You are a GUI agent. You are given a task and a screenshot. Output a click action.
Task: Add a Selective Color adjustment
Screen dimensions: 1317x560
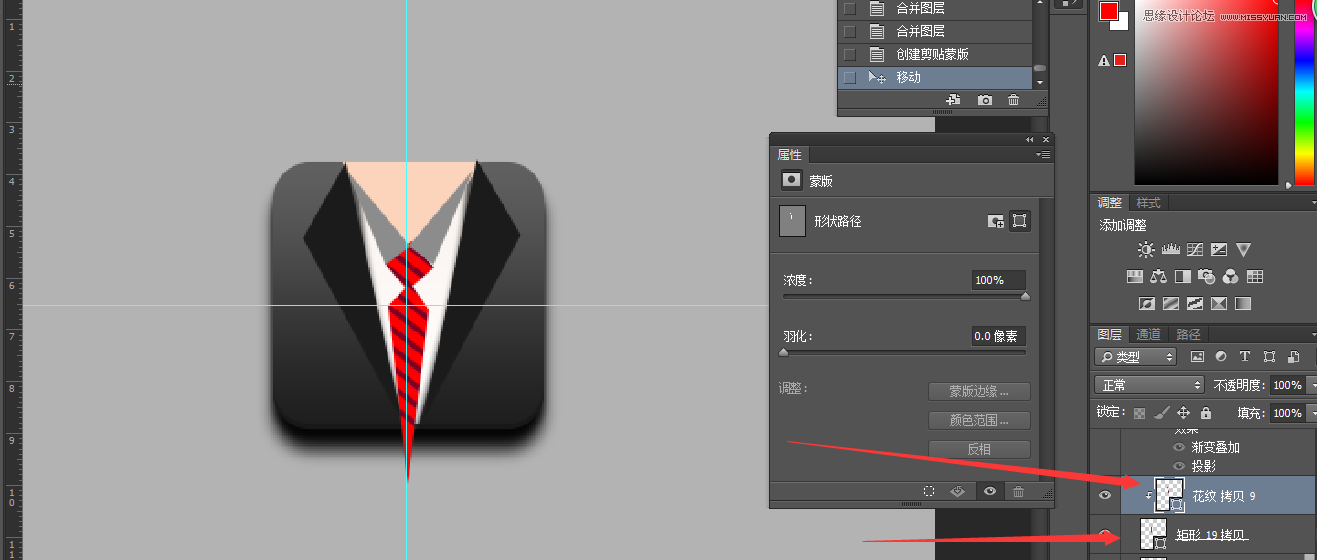(1219, 303)
